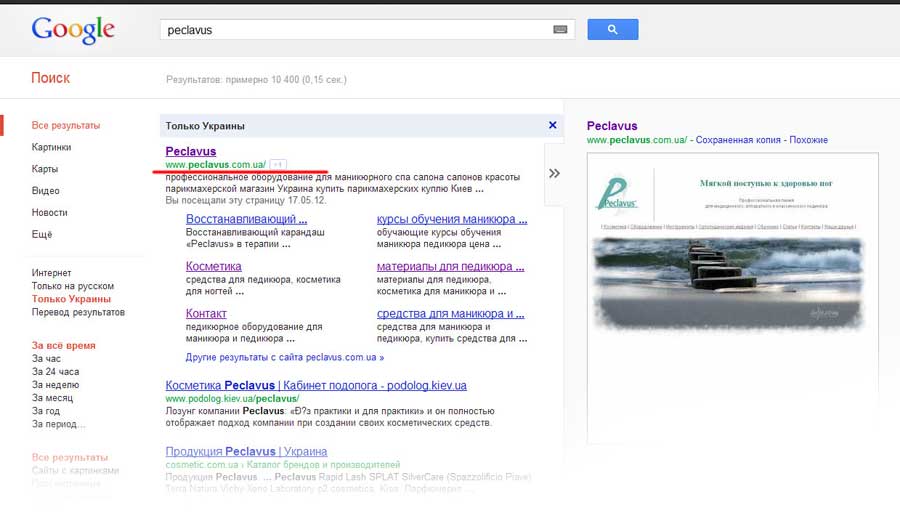Open the За период custom range option

58,424
